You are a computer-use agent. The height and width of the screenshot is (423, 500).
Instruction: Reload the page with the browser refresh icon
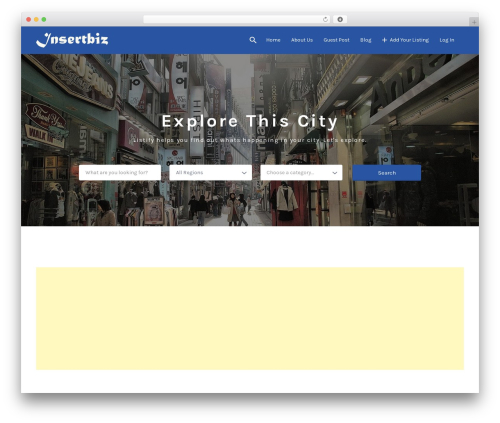[325, 19]
